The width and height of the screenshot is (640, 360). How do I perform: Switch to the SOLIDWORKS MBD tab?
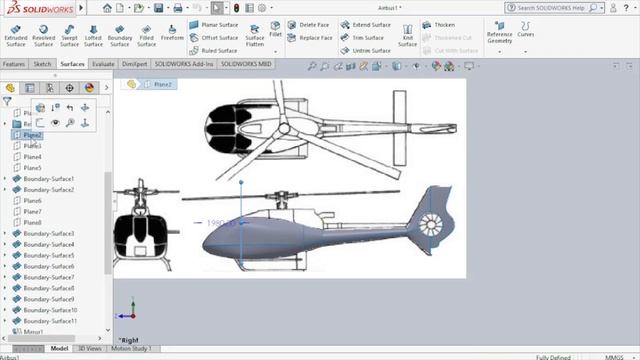click(x=246, y=64)
